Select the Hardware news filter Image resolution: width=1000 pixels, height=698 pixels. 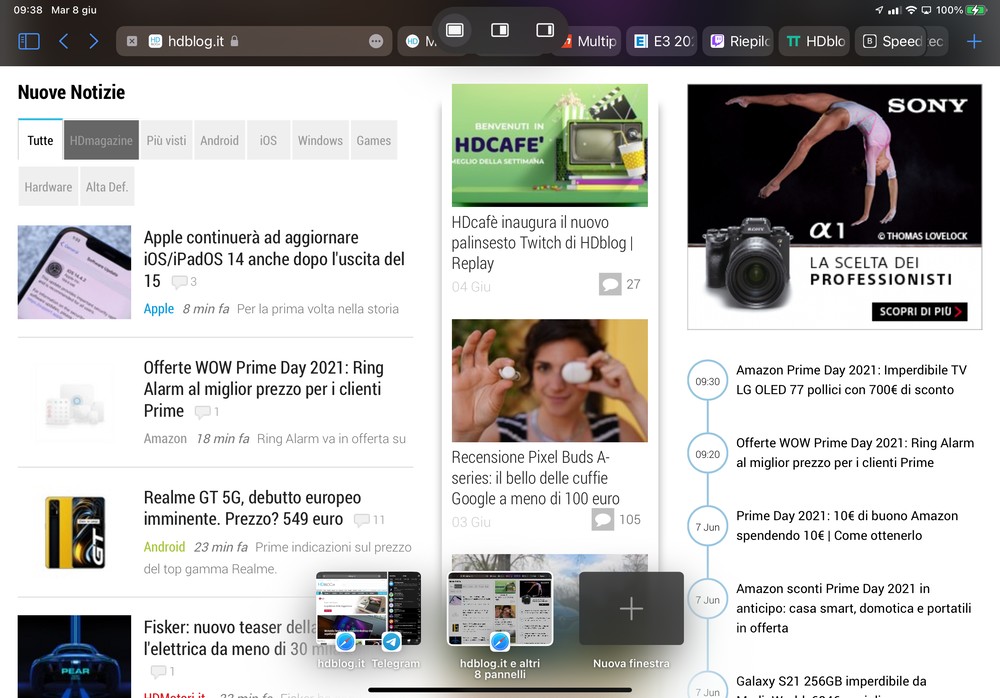(x=48, y=186)
